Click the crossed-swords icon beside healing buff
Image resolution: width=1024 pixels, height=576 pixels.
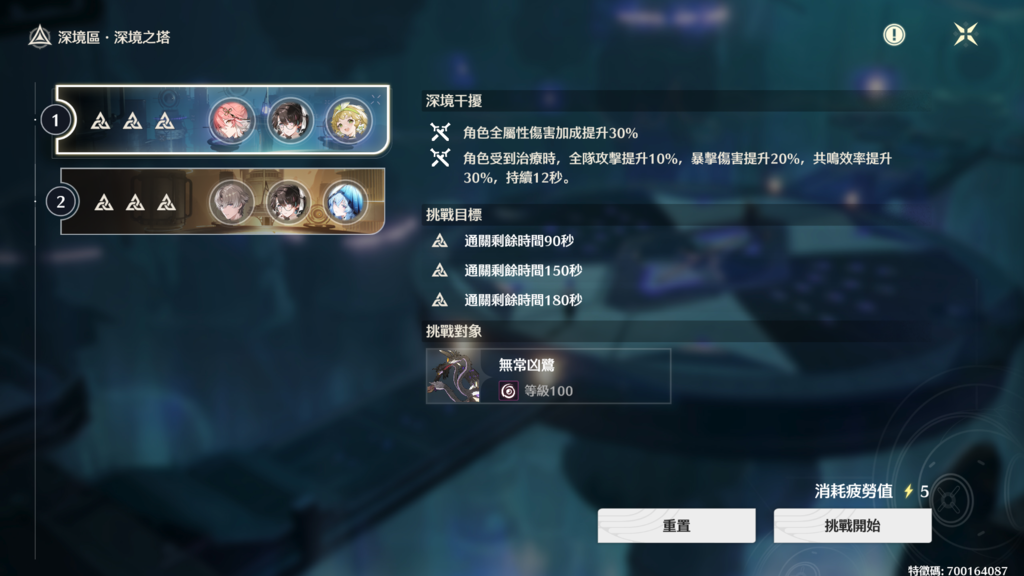[x=440, y=157]
